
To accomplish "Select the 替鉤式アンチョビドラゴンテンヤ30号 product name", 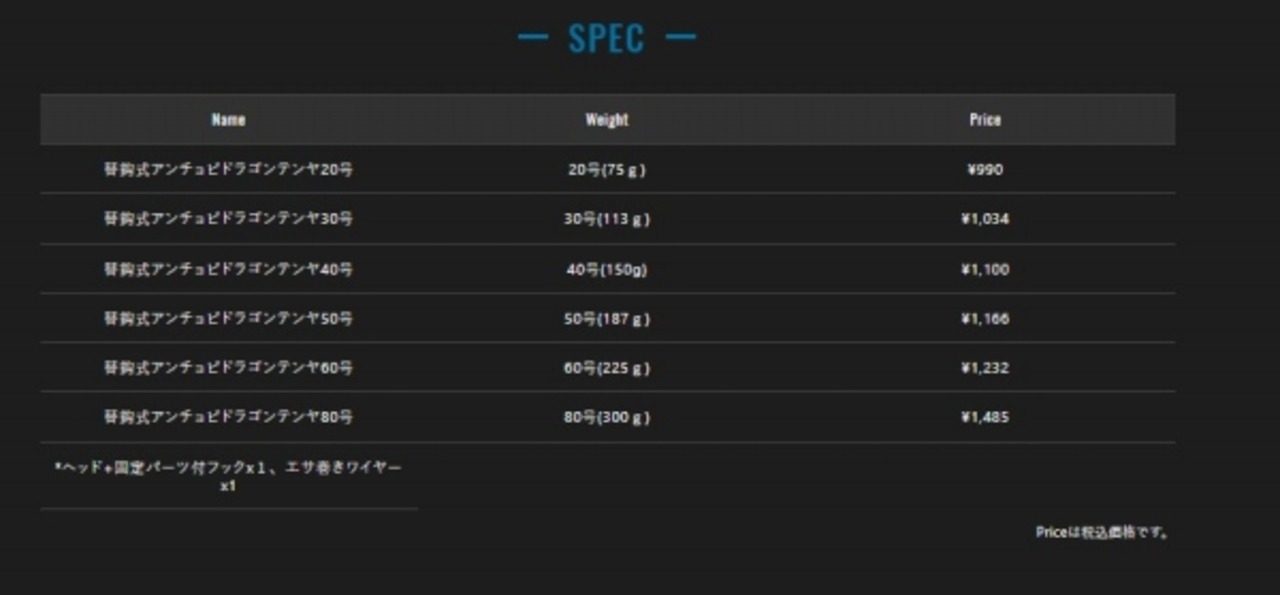I will tap(228, 219).
